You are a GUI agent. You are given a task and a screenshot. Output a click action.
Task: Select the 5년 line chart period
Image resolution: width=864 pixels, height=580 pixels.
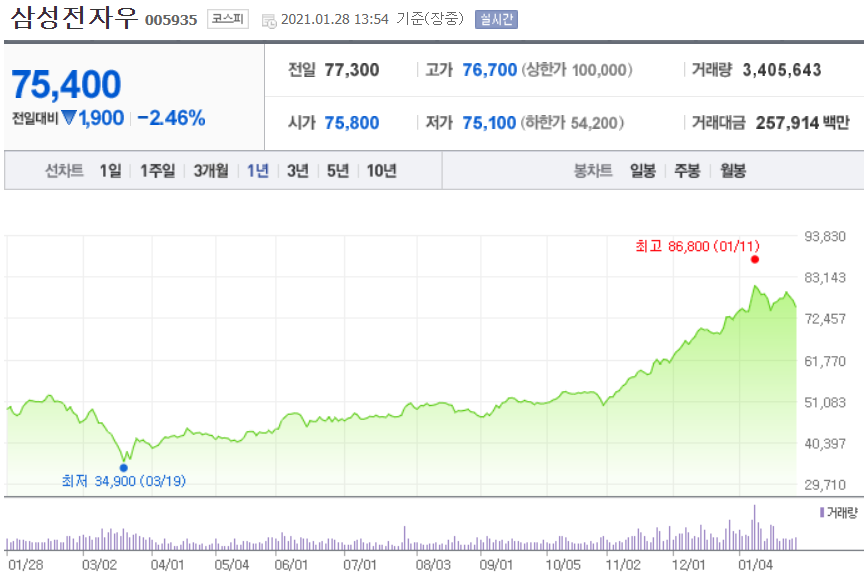point(338,171)
